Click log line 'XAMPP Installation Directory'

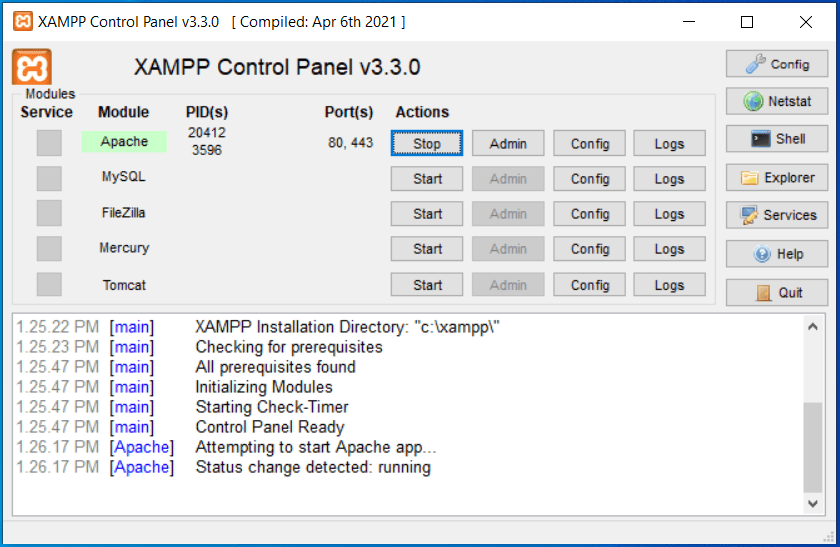coord(347,327)
